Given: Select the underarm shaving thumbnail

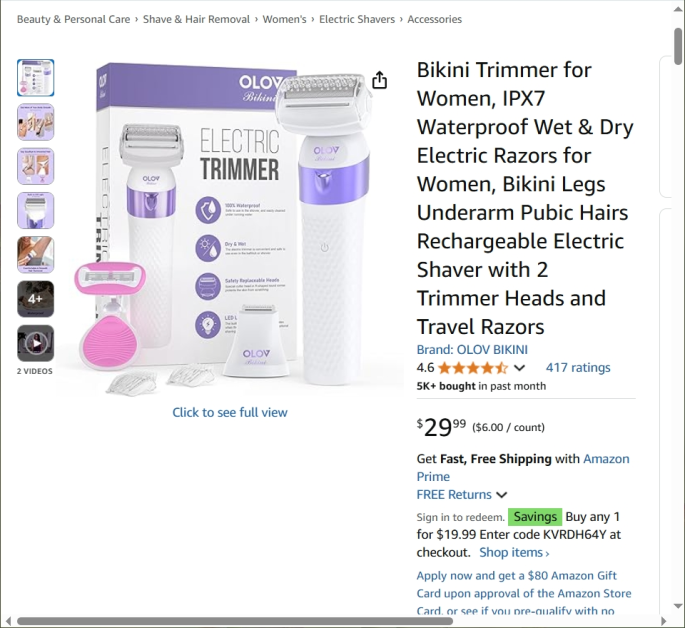Looking at the screenshot, I should (36, 255).
